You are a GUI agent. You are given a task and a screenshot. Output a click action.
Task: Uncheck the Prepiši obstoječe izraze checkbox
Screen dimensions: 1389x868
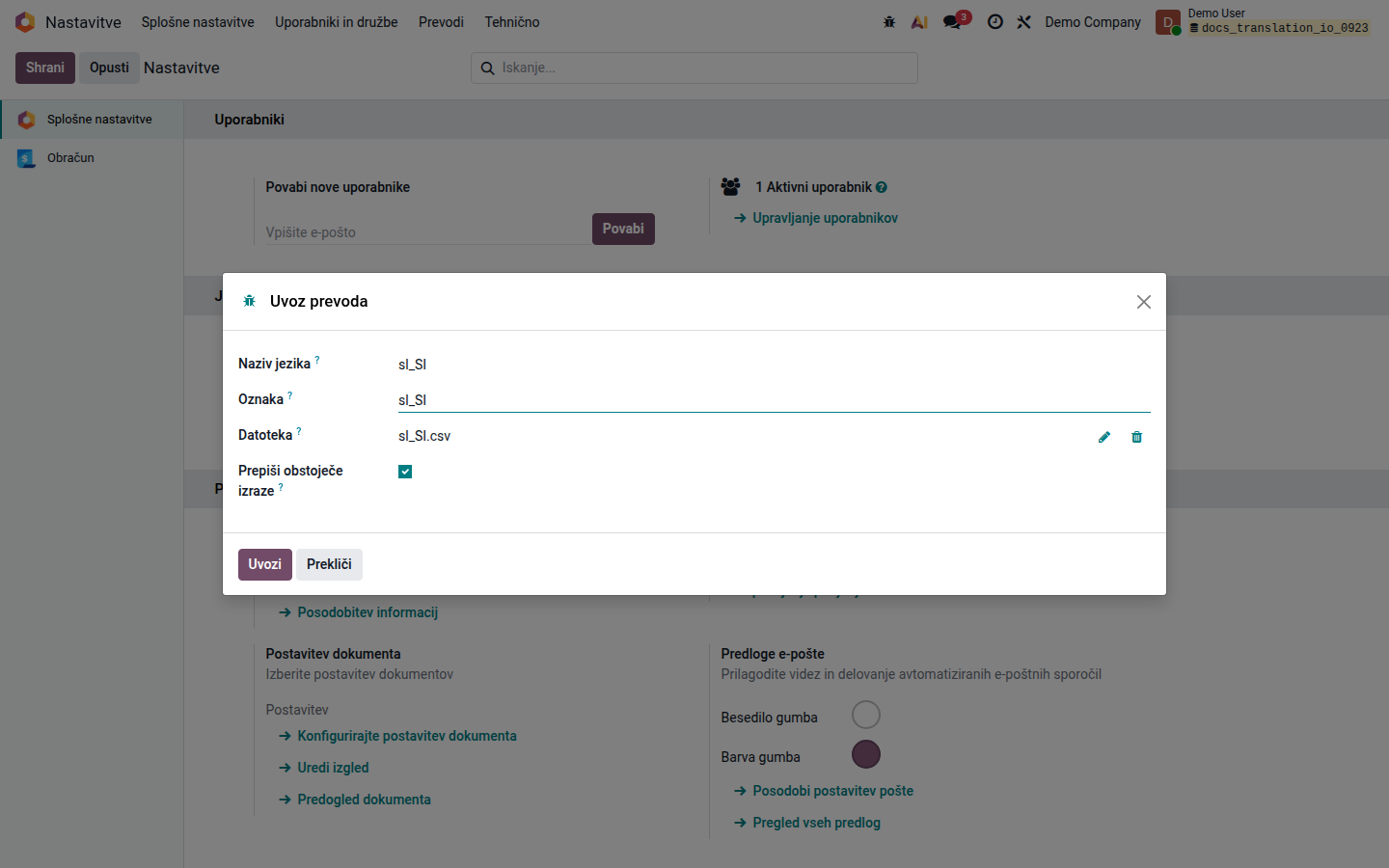(x=405, y=472)
